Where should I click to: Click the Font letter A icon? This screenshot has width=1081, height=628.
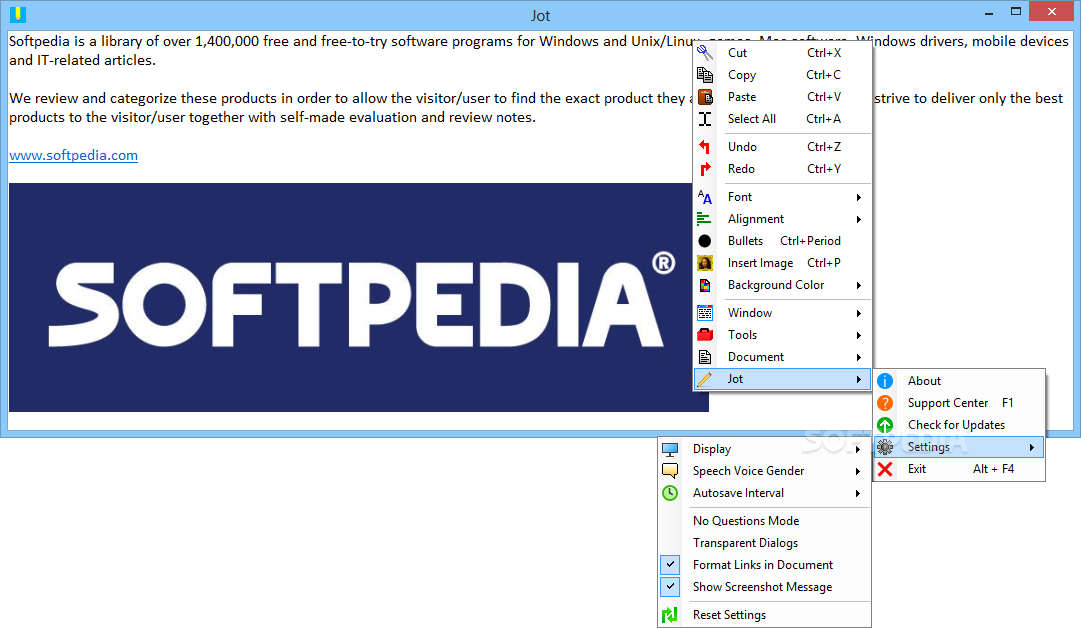click(705, 196)
